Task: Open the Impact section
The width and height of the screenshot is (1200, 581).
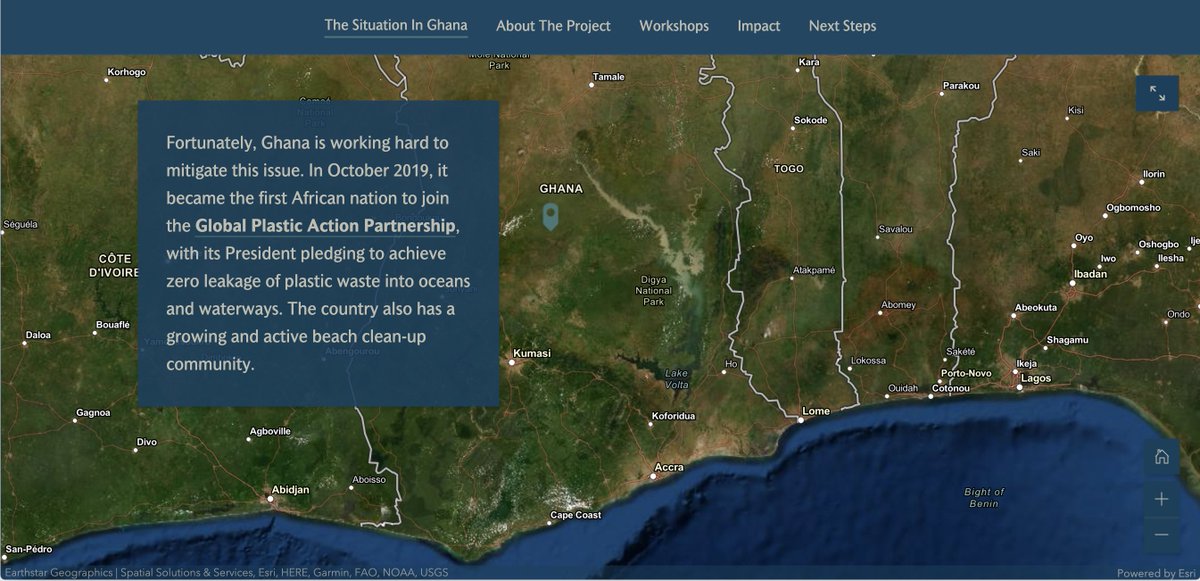Action: pyautogui.click(x=759, y=26)
